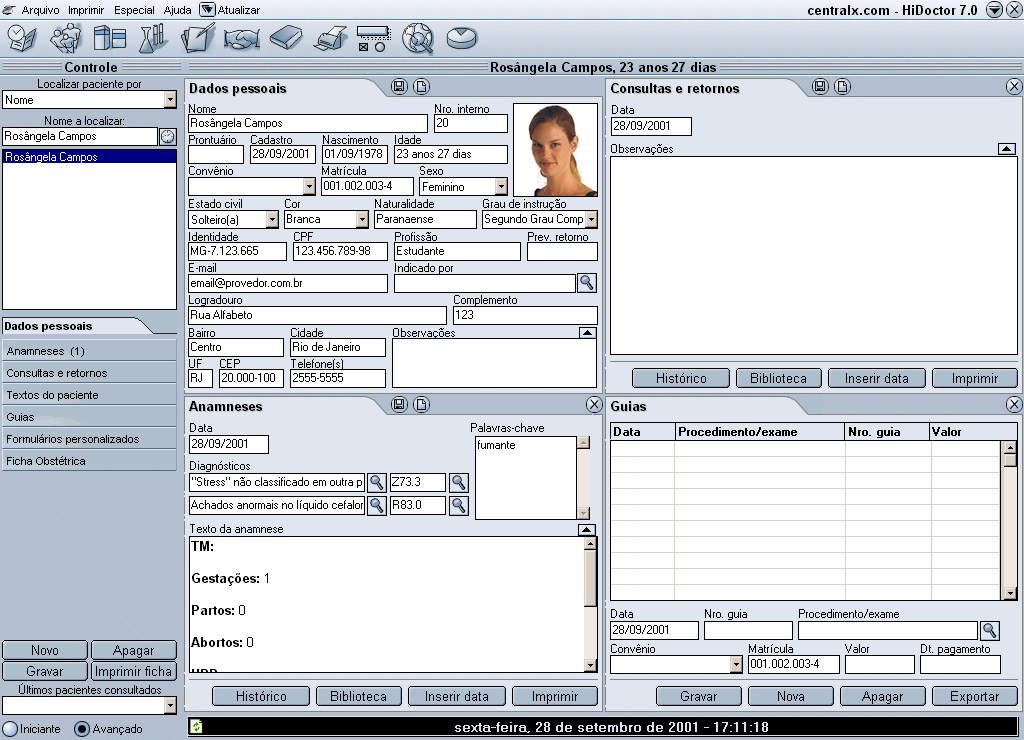Select the magnifier beside CID code Z73.3

459,482
